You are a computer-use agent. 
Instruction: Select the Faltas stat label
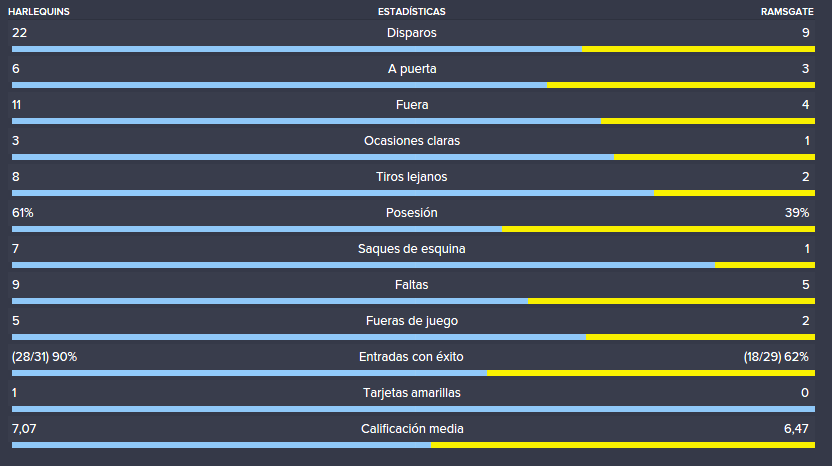pyautogui.click(x=412, y=285)
